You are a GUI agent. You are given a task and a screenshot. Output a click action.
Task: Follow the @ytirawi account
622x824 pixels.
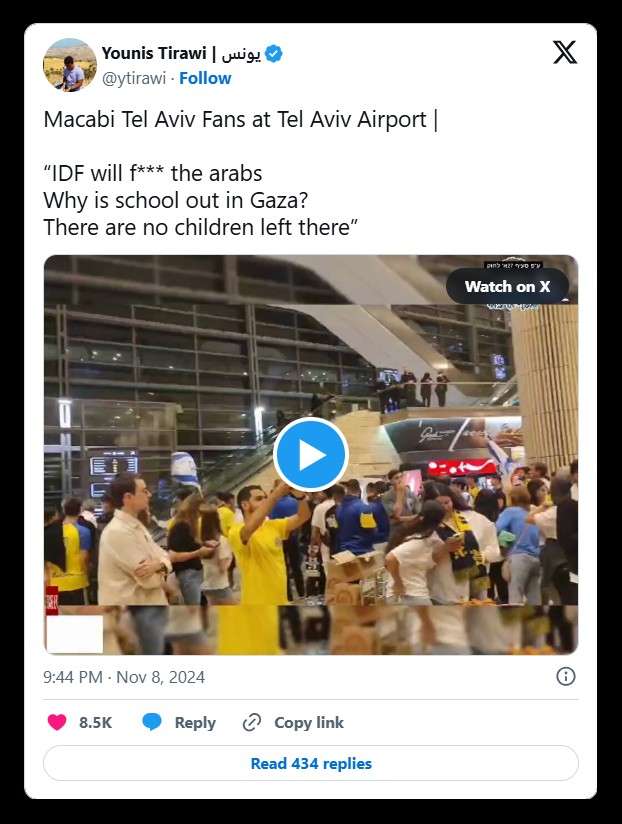pyautogui.click(x=205, y=78)
